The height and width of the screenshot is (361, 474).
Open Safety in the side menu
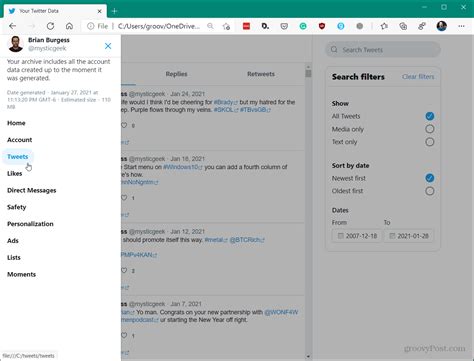point(16,207)
